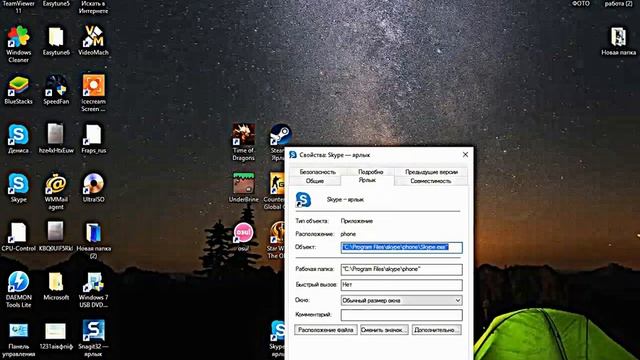This screenshot has height=360, width=640.
Task: Select the Skype shortcut labeled Дениса
Action: pyautogui.click(x=18, y=135)
